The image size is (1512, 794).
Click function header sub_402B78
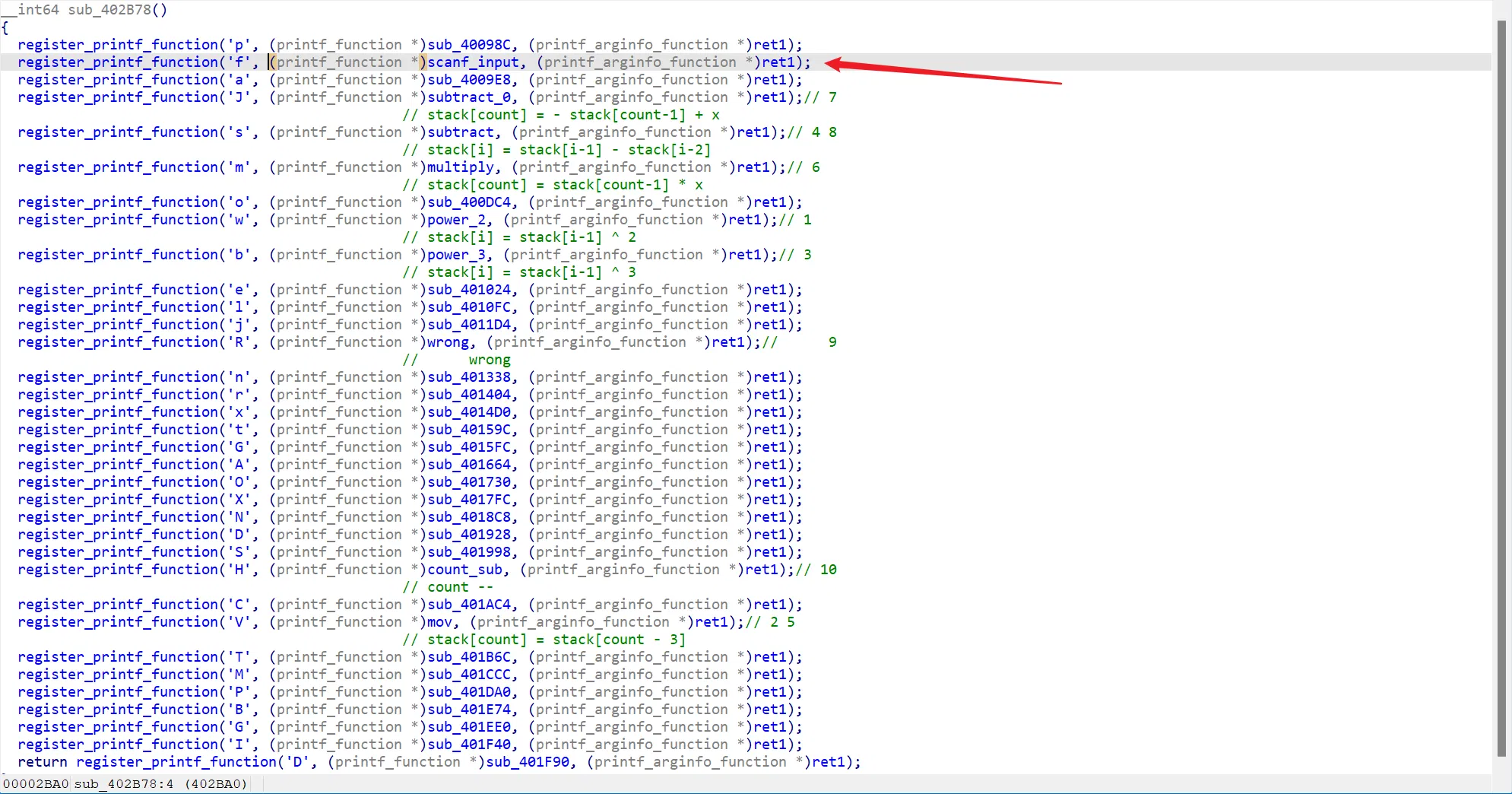tap(109, 10)
